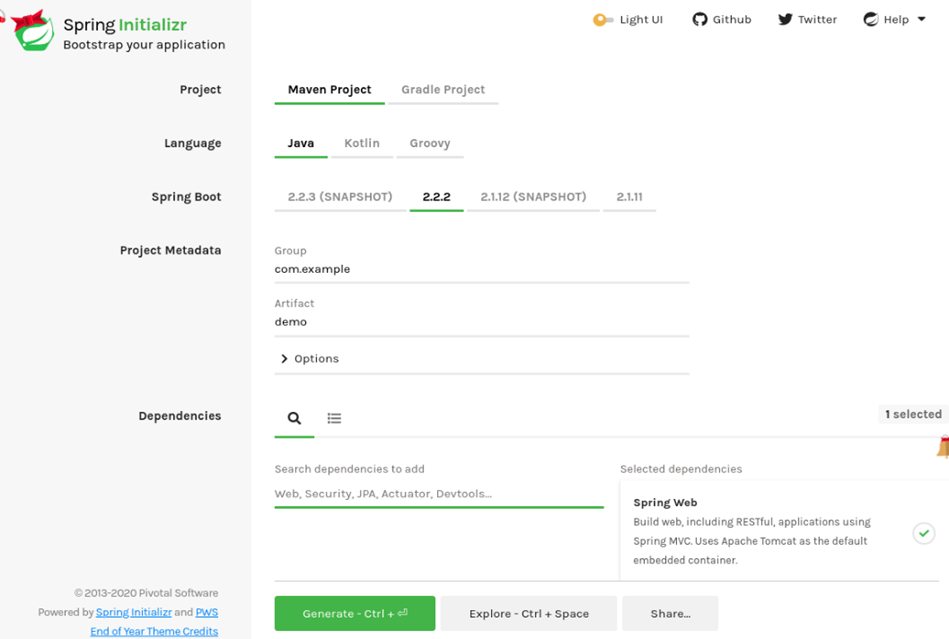Remove Spring Web via checkmark icon

click(924, 533)
